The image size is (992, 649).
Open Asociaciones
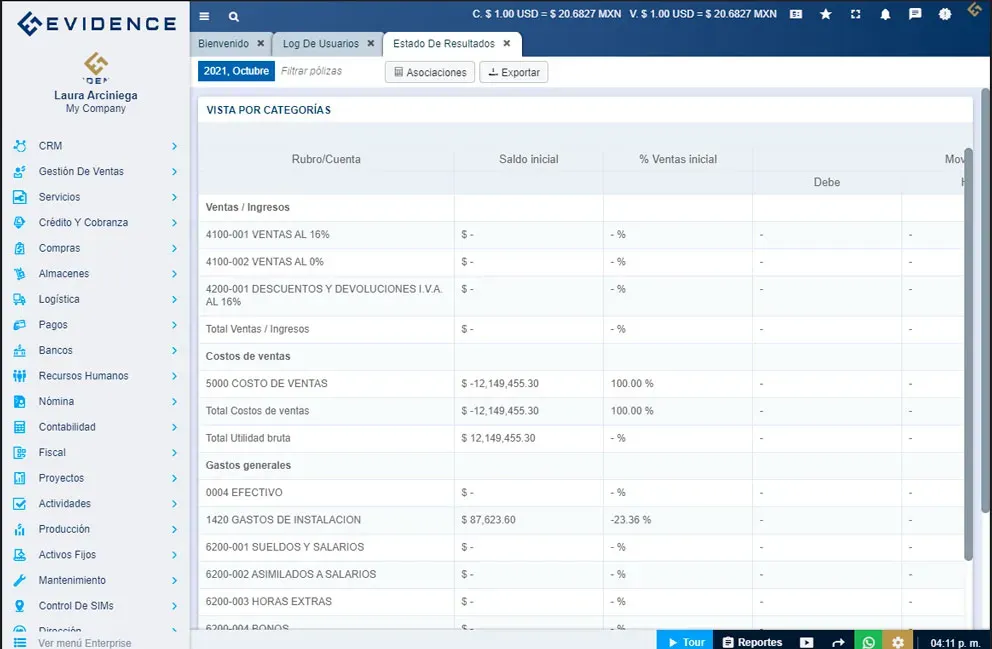click(429, 71)
